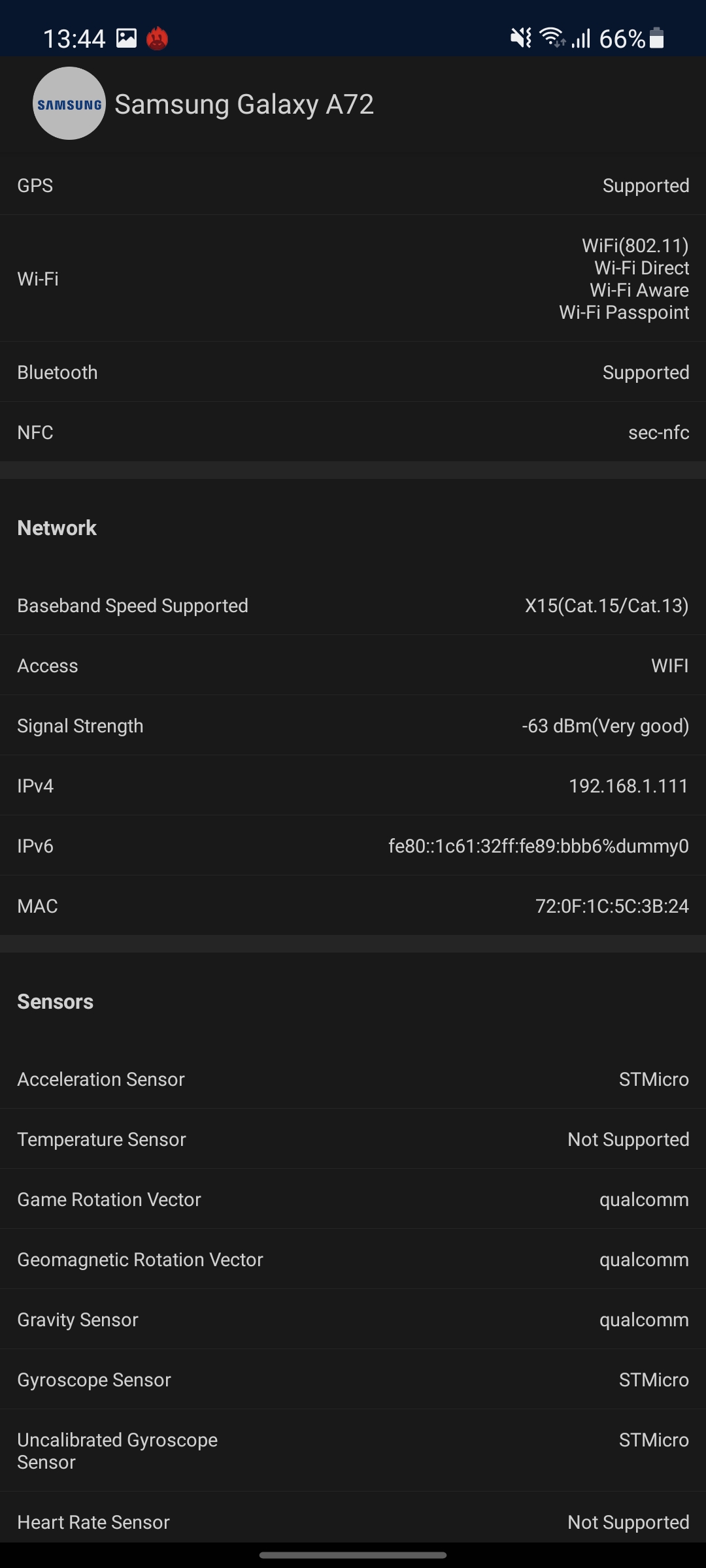The width and height of the screenshot is (706, 1568).
Task: Tap the Sensors section header
Action: click(56, 1002)
